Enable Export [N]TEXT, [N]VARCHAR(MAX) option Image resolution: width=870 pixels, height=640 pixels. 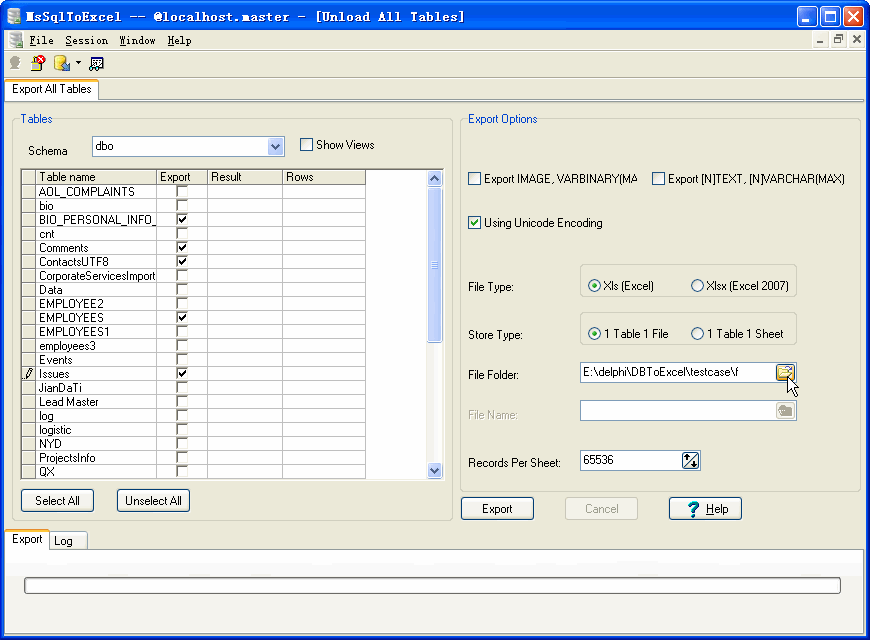(658, 179)
